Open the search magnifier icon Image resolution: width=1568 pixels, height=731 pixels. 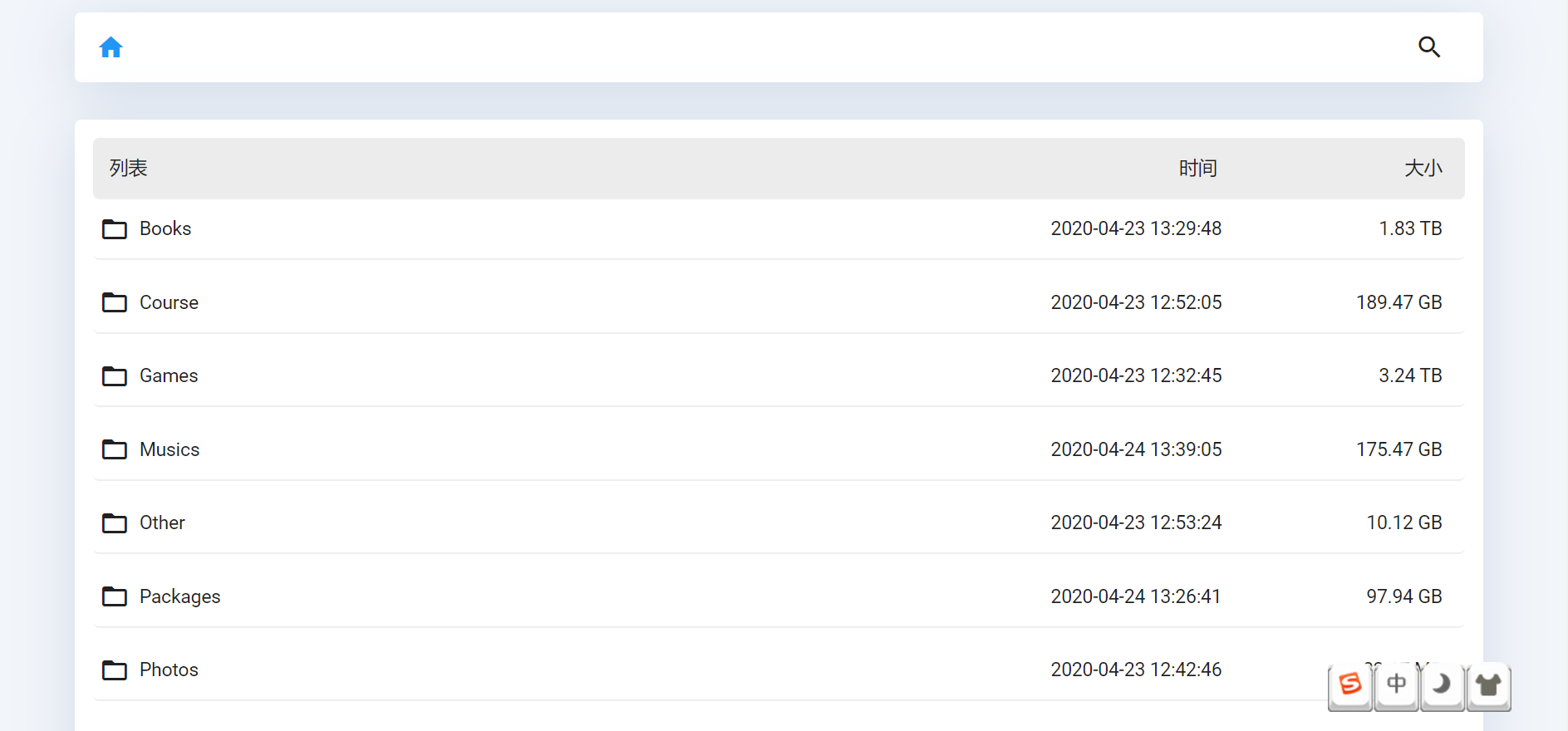(x=1428, y=47)
